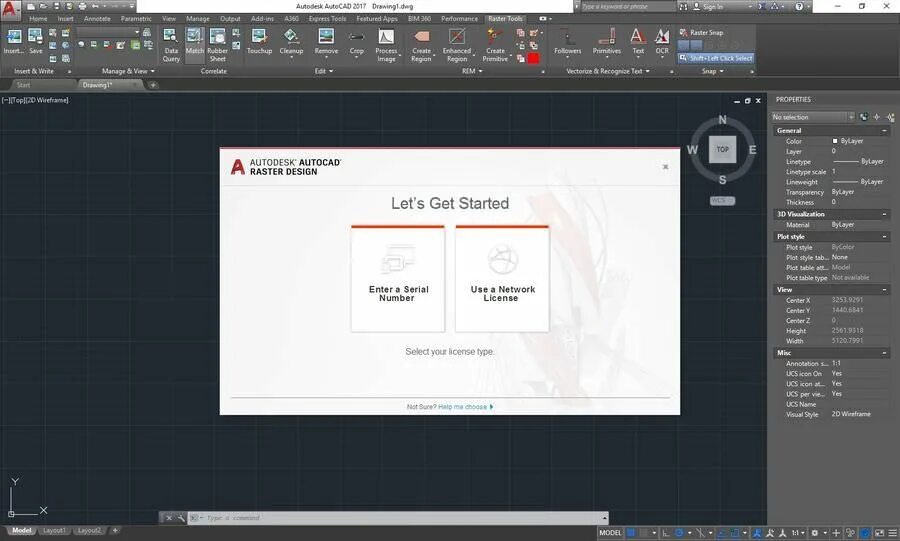900x541 pixels.
Task: Choose Enter a Serial Number option
Action: pyautogui.click(x=398, y=279)
